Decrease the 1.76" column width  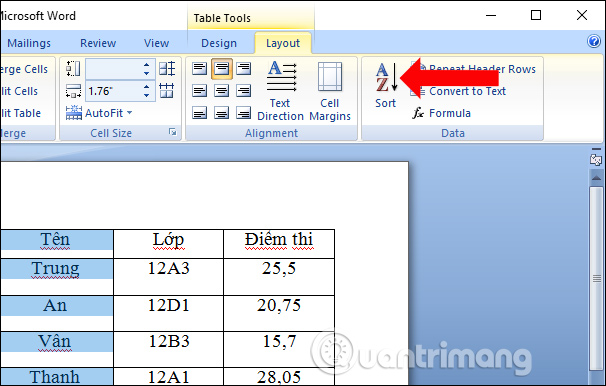[x=146, y=95]
